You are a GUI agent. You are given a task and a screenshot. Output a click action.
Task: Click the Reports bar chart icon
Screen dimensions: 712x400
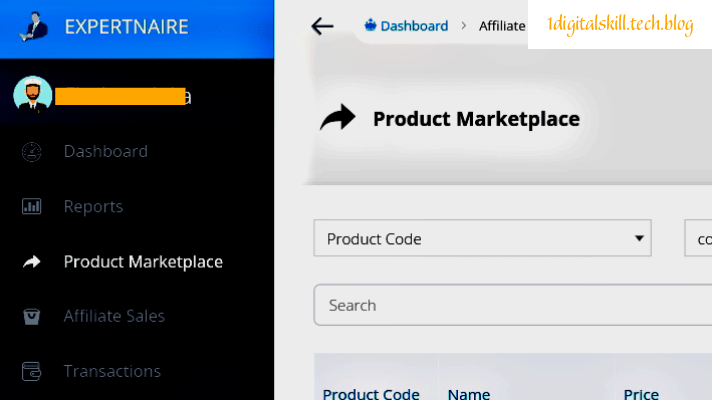pos(32,207)
